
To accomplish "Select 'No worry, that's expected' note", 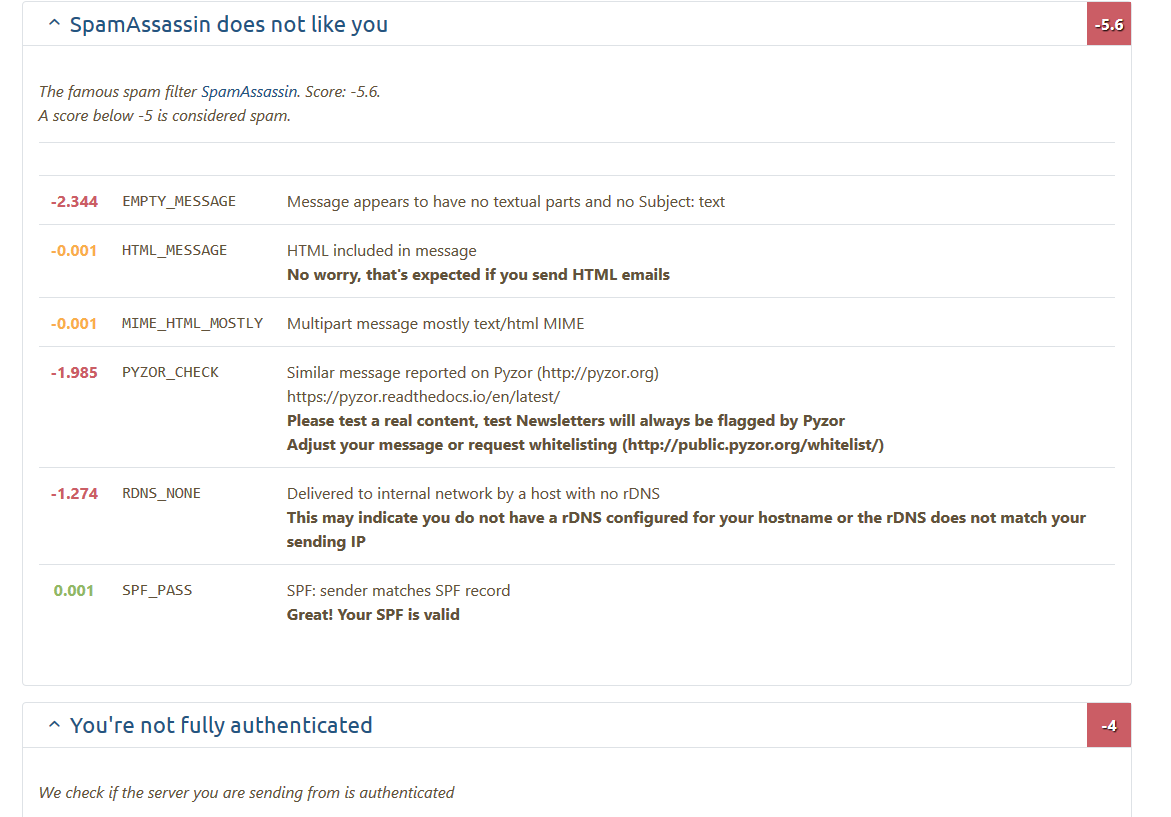I will coord(478,275).
